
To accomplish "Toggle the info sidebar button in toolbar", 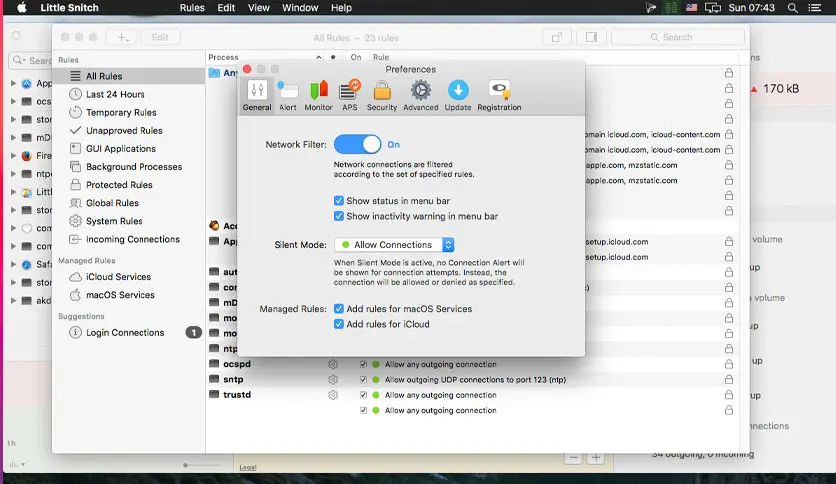I will (591, 37).
